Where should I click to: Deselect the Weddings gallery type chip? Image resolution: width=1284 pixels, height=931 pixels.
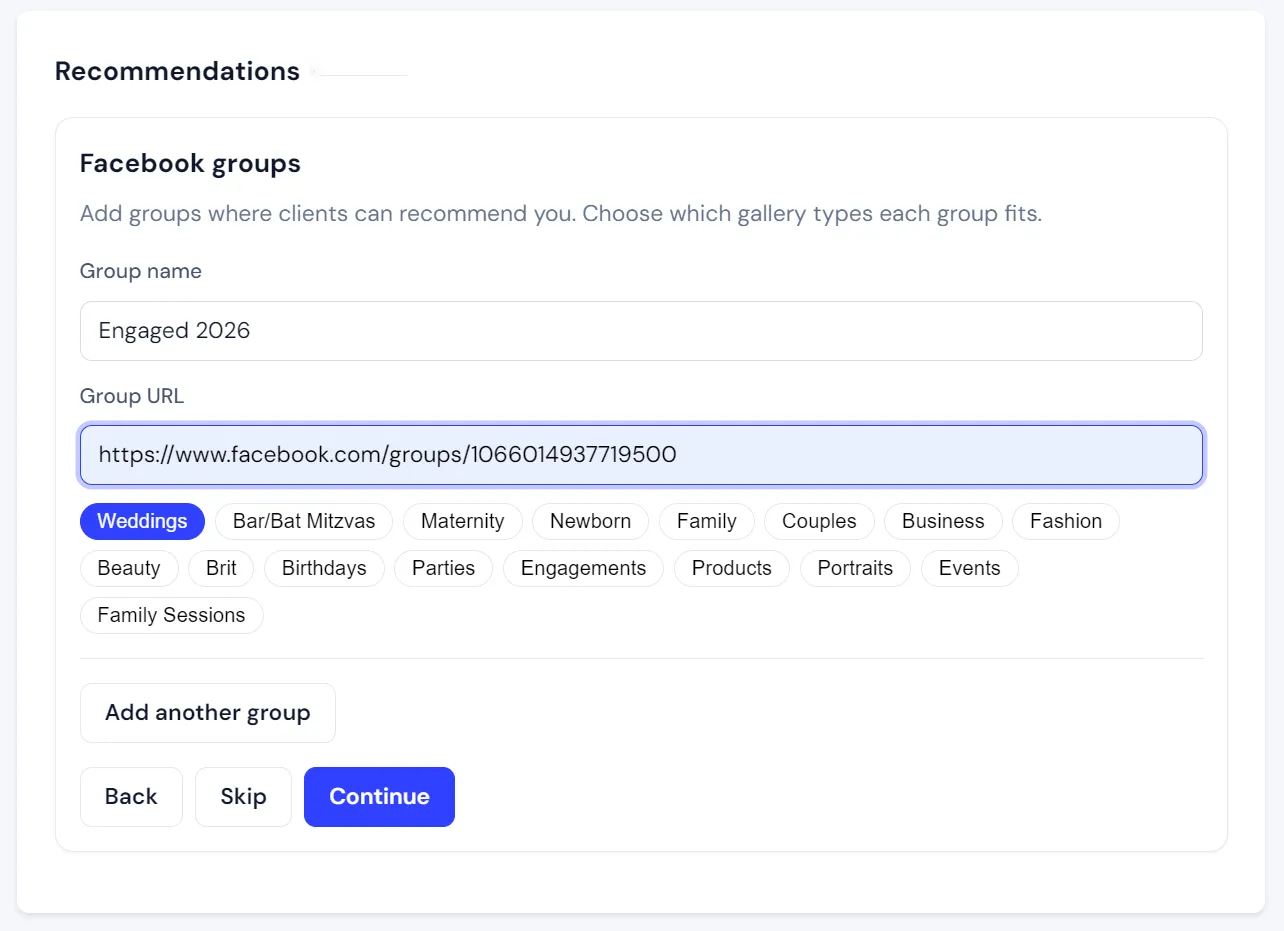click(x=142, y=521)
